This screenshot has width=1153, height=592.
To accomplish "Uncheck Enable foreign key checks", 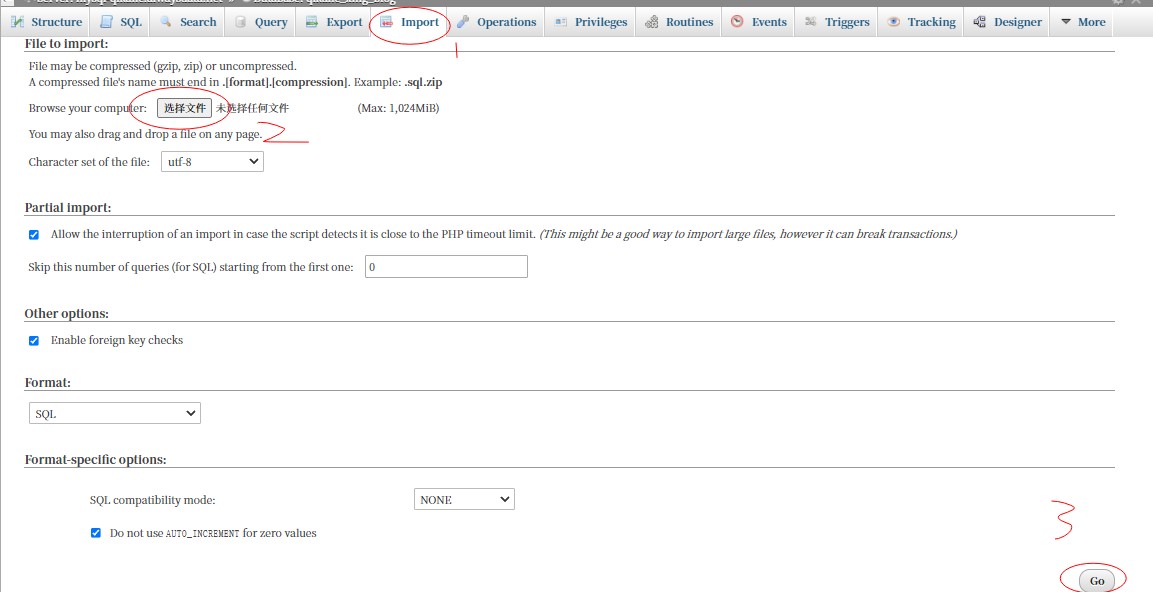I will pos(34,340).
